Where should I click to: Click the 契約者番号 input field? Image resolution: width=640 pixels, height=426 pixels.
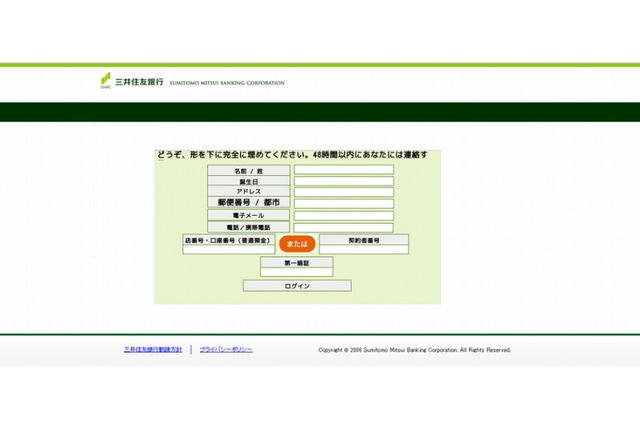click(x=364, y=249)
